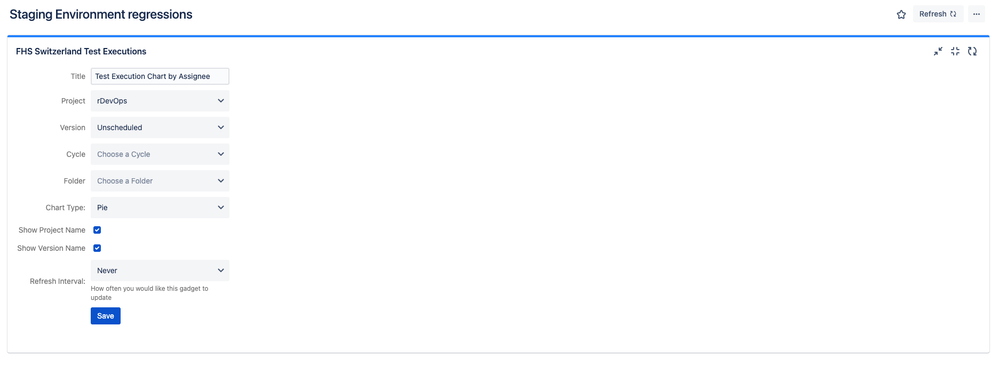Click the Staging Environment regressions title

[101, 14]
